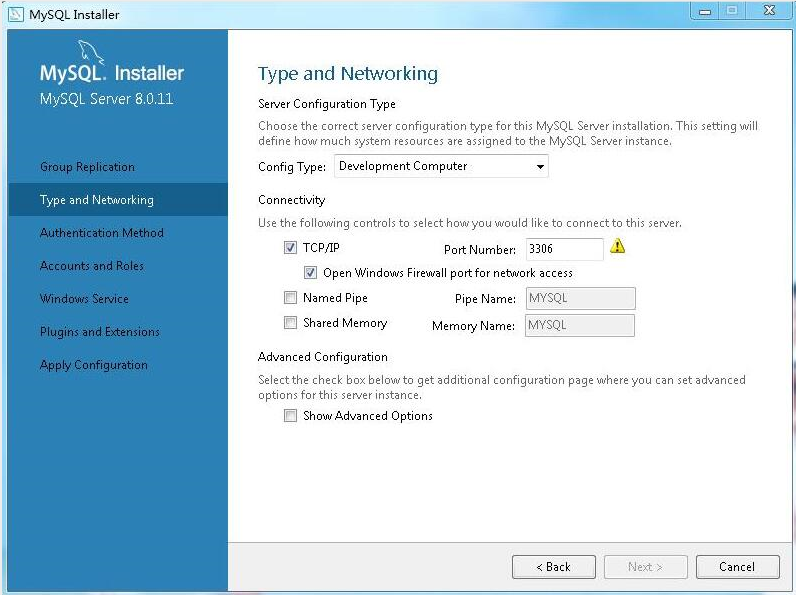Enable the Named Pipe checkbox
Image resolution: width=796 pixels, height=595 pixels.
tap(290, 298)
